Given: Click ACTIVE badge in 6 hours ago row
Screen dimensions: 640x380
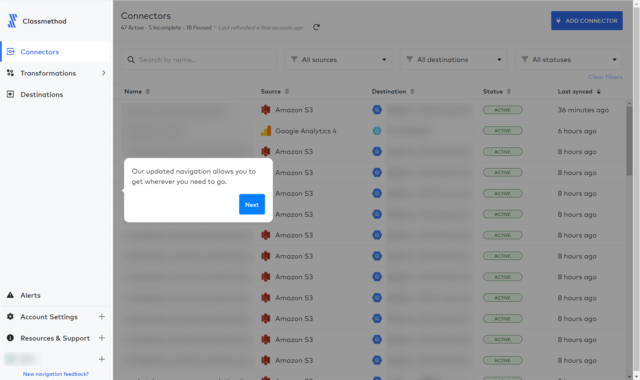Looking at the screenshot, I should pos(502,131).
